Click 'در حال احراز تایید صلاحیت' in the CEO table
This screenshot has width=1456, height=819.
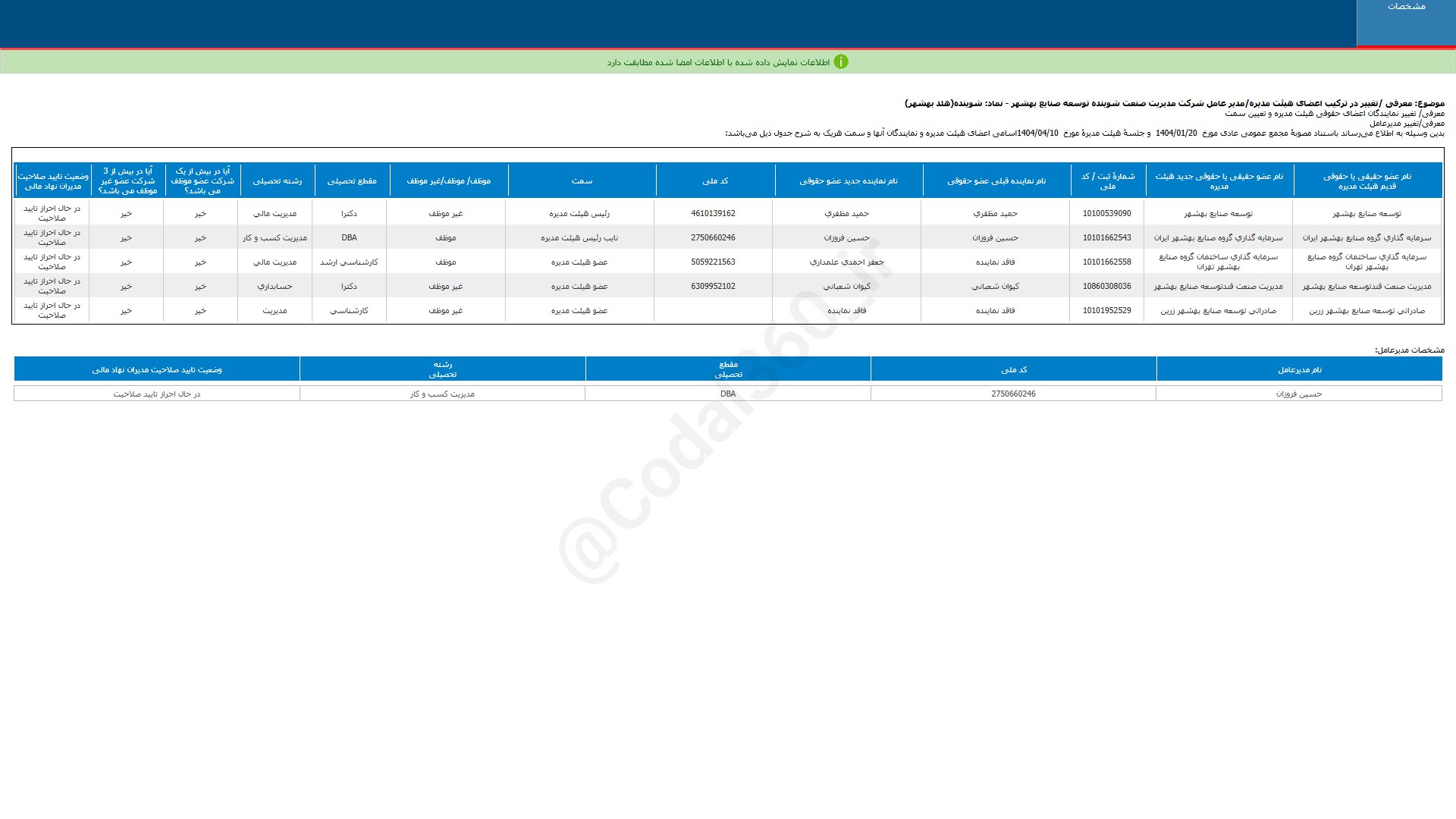[x=157, y=394]
